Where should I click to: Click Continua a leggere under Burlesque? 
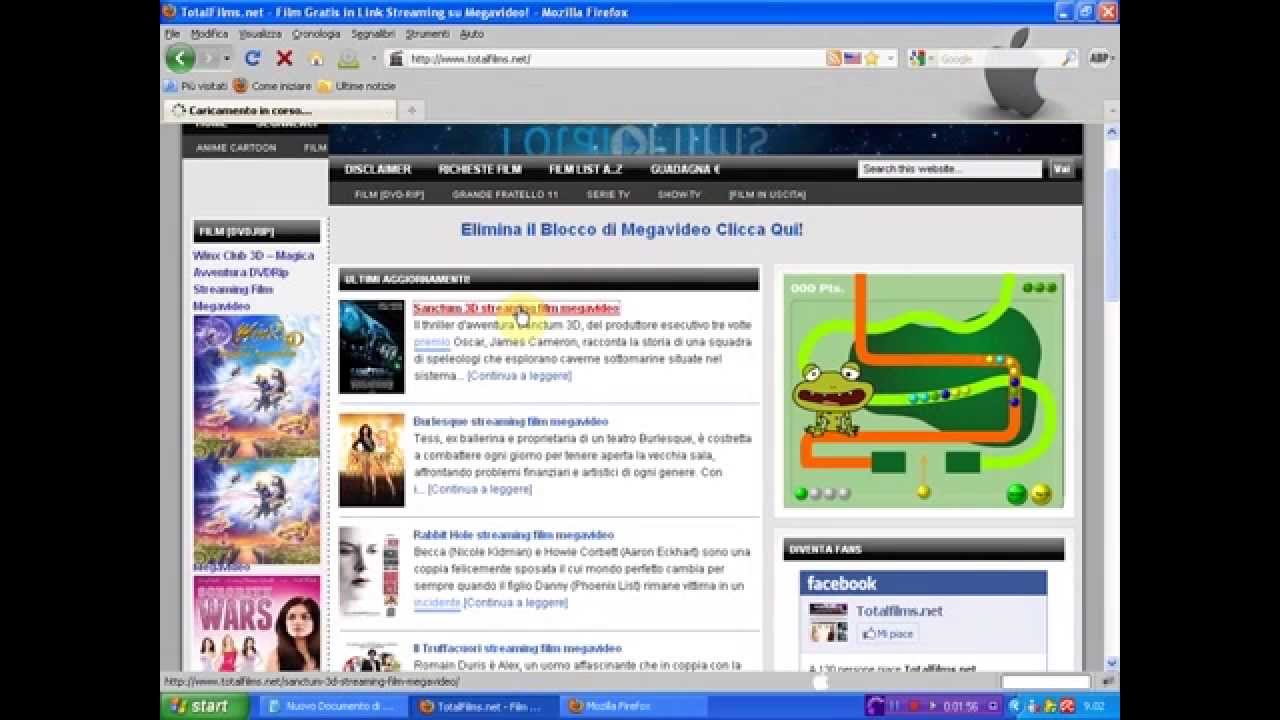tap(480, 489)
